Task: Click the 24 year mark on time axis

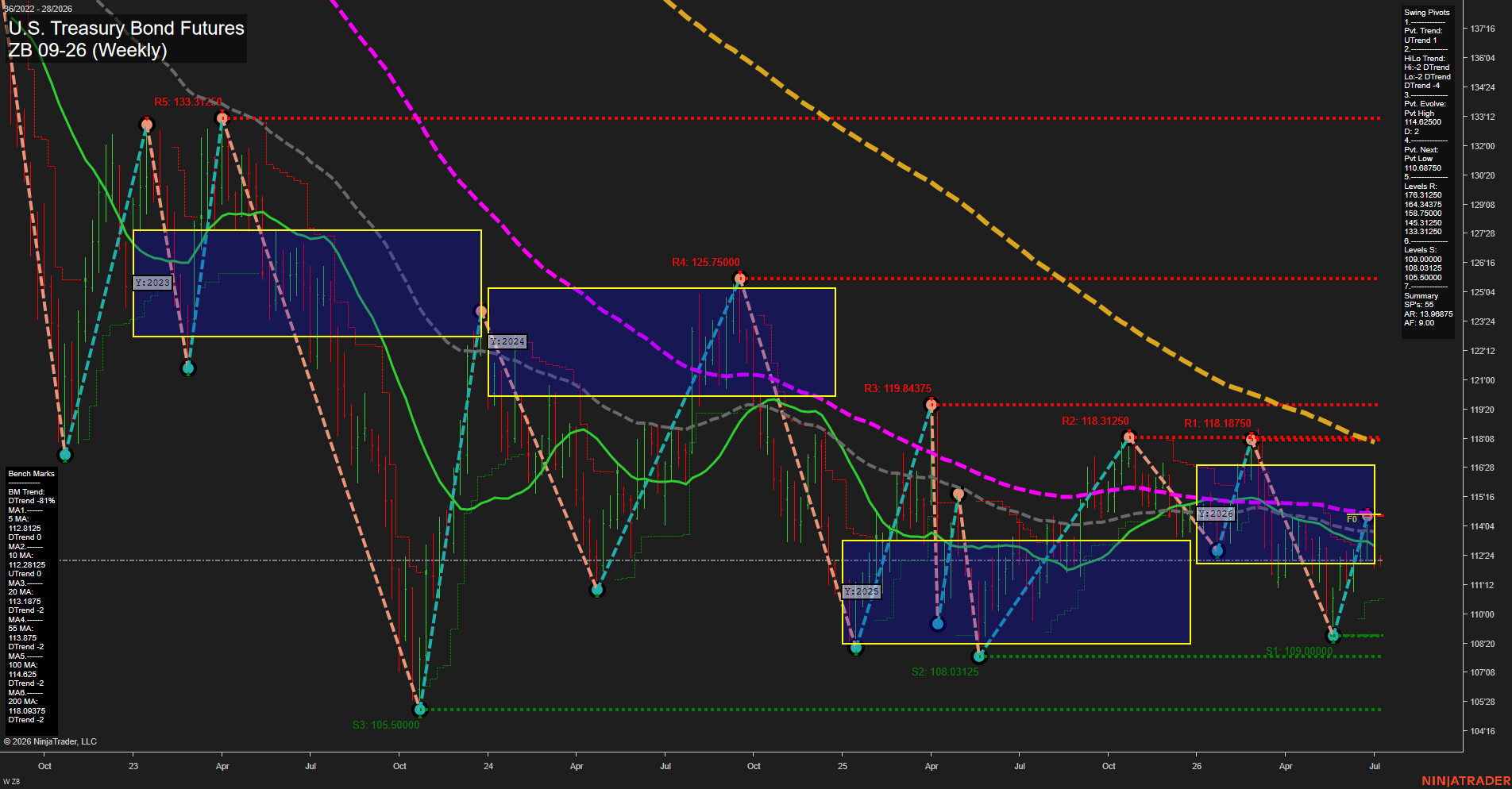Action: 488,766
